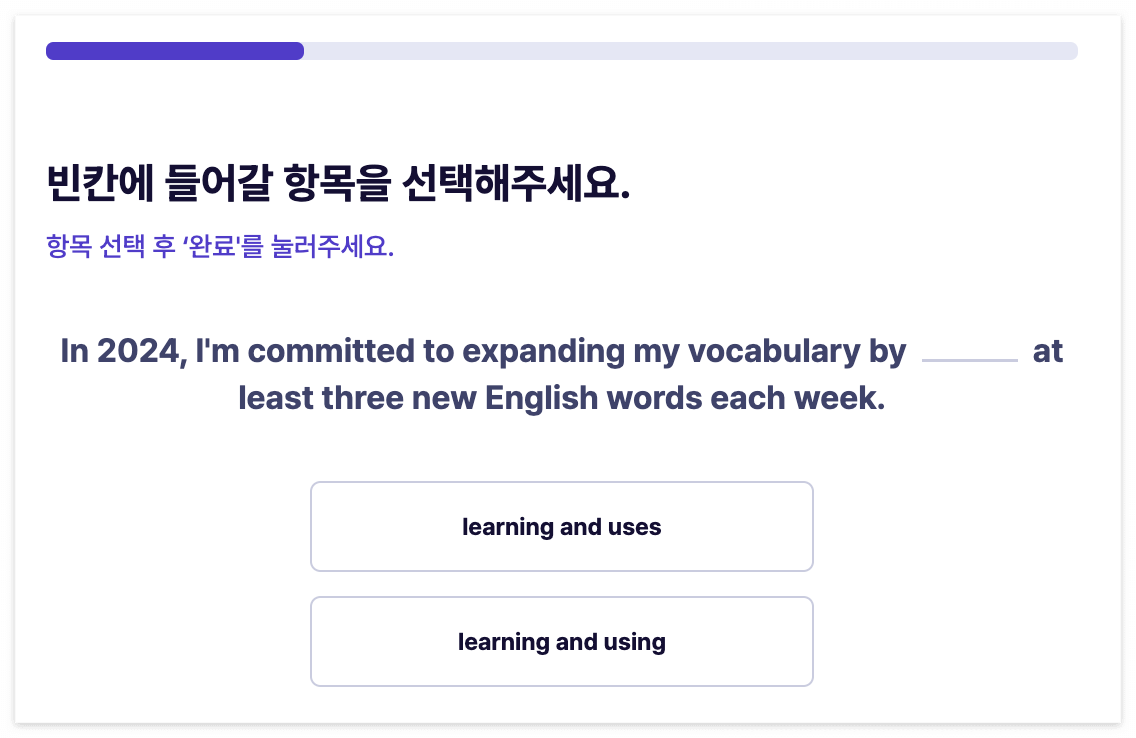This screenshot has height=738, width=1136.
Task: Select the answer option 'learning and uses'
Action: point(562,526)
